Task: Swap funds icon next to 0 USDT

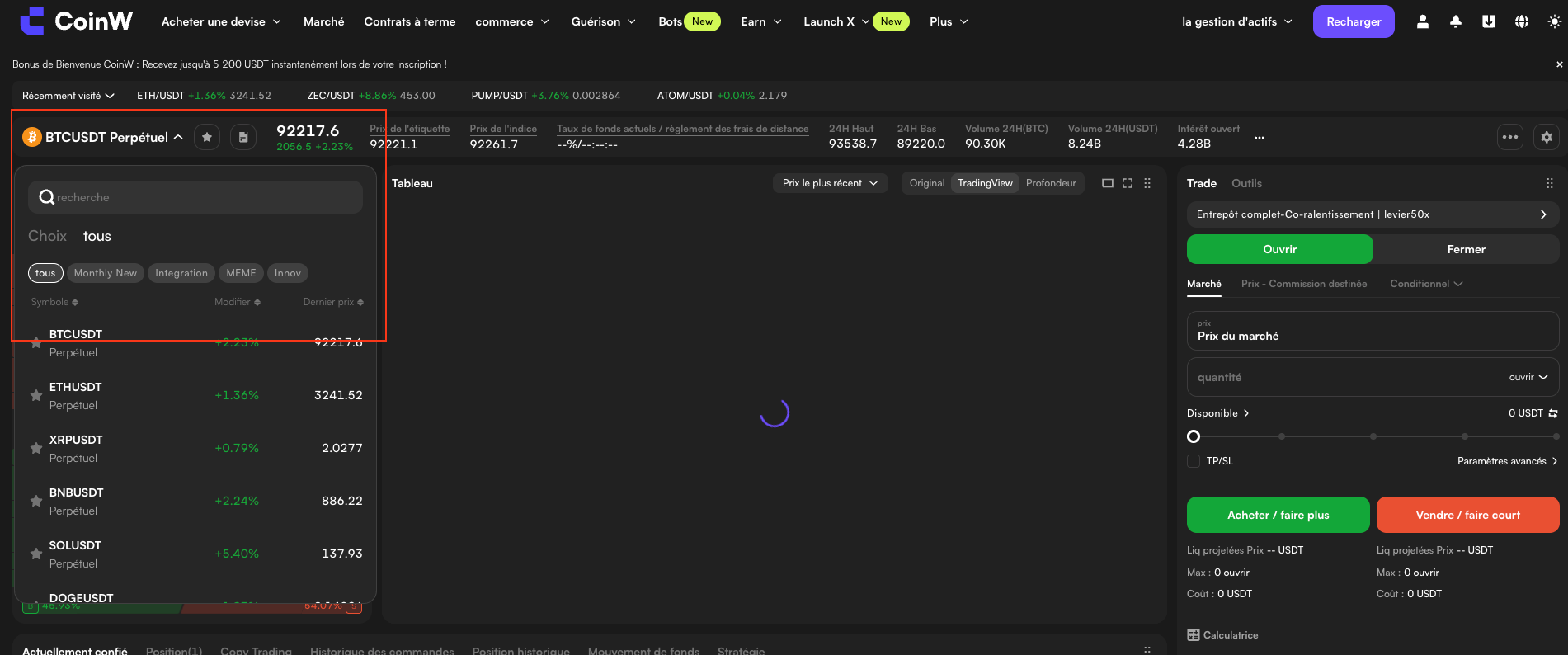Action: (1553, 413)
